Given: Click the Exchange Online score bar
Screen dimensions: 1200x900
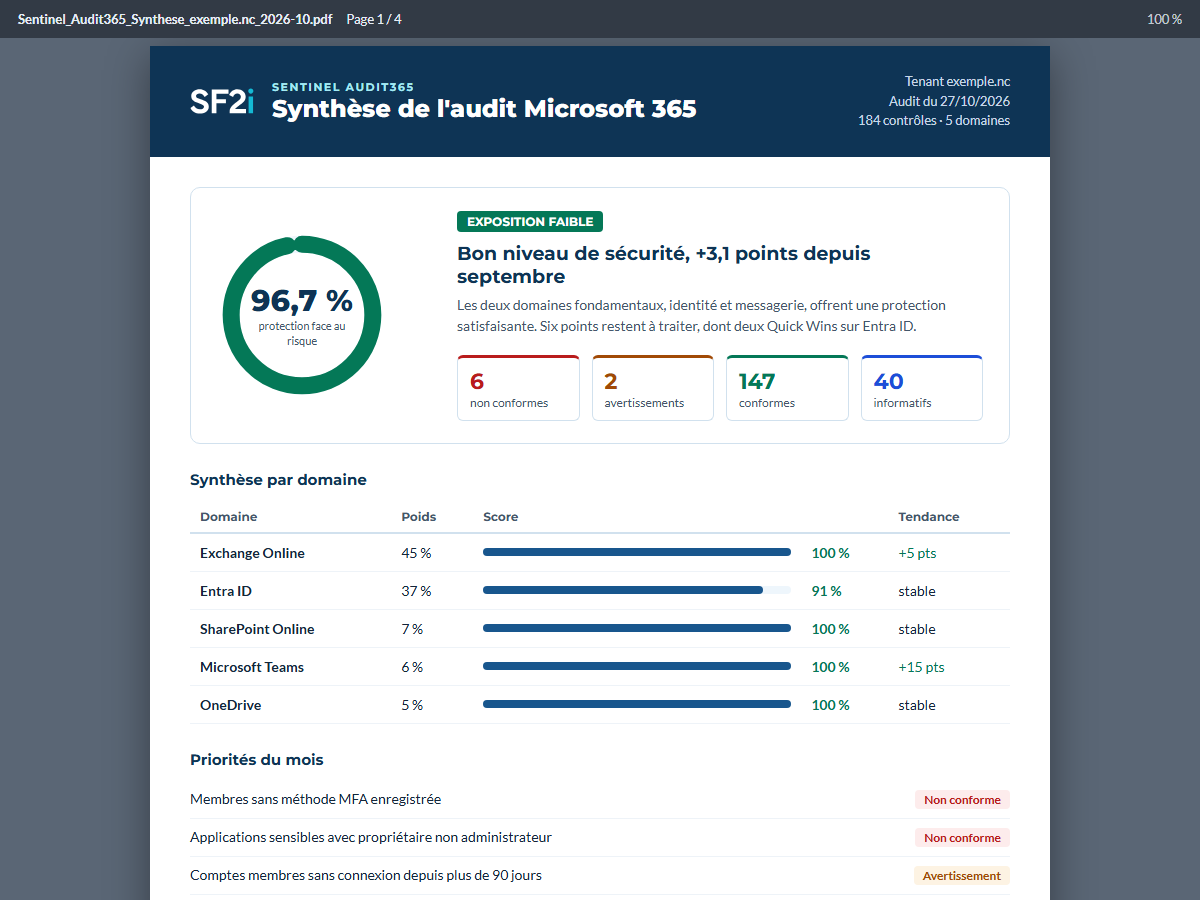Looking at the screenshot, I should (637, 552).
